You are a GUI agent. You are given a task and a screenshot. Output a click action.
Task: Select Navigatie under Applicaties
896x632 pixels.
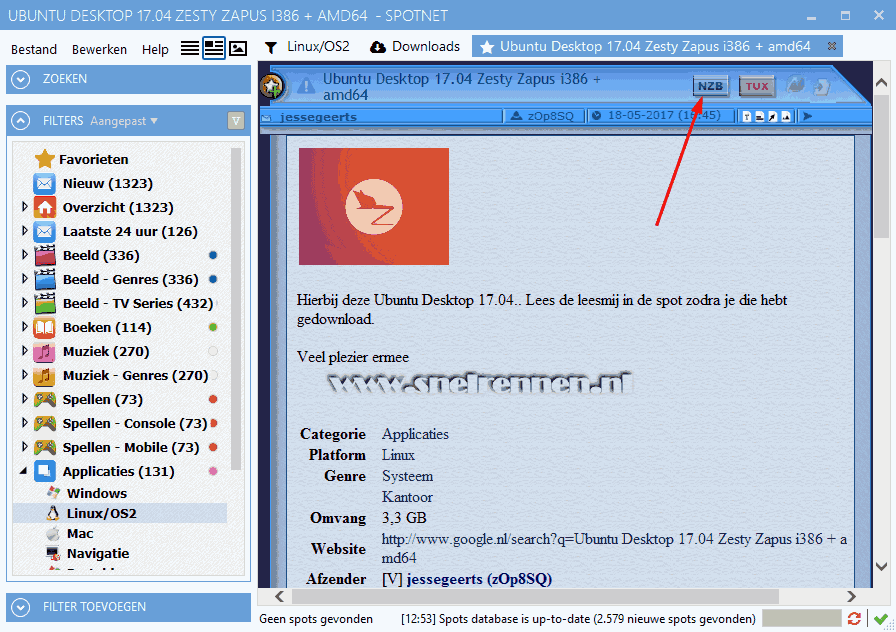pyautogui.click(x=98, y=553)
